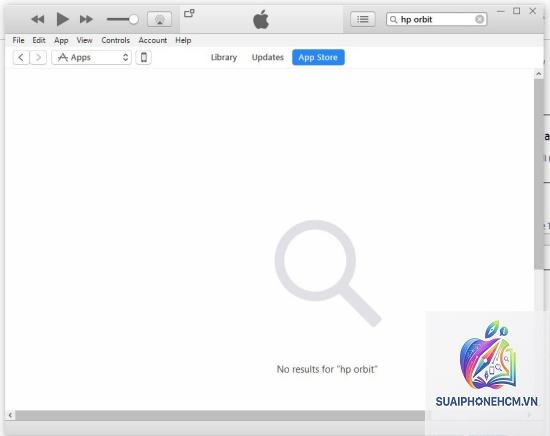Start playback with the Play button

coord(62,19)
